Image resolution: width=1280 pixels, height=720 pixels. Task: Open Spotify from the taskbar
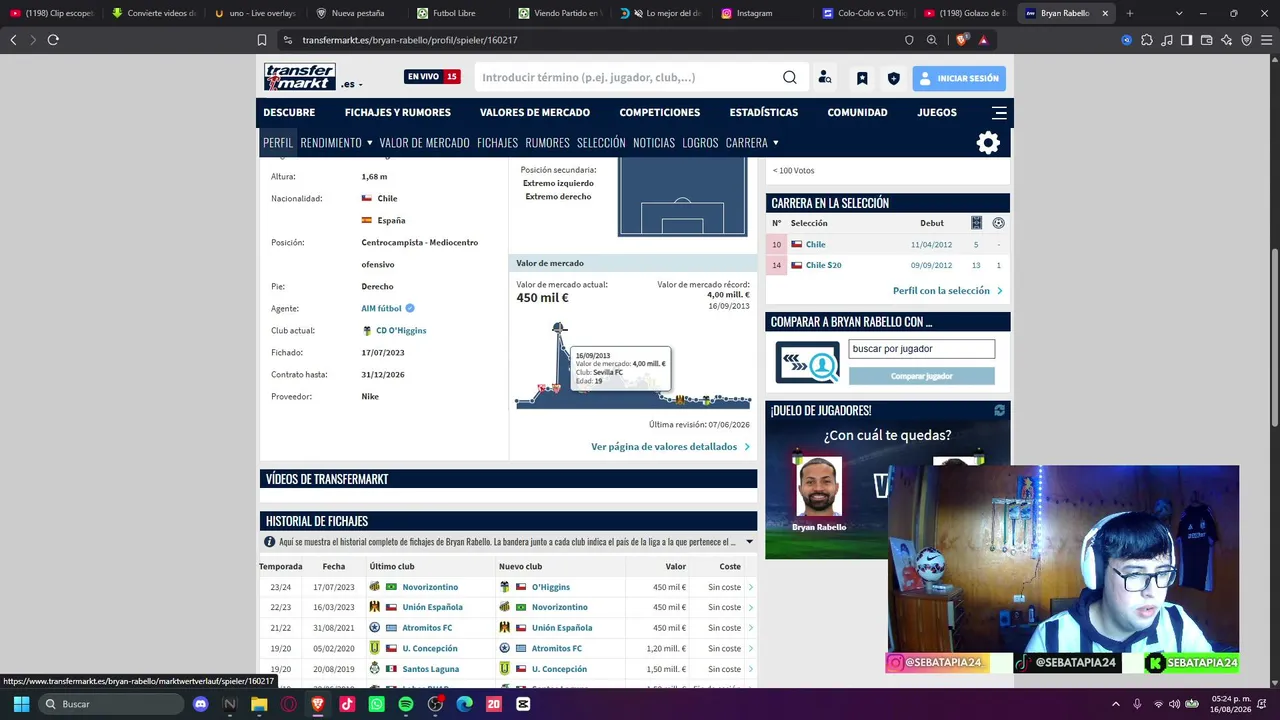pyautogui.click(x=406, y=704)
